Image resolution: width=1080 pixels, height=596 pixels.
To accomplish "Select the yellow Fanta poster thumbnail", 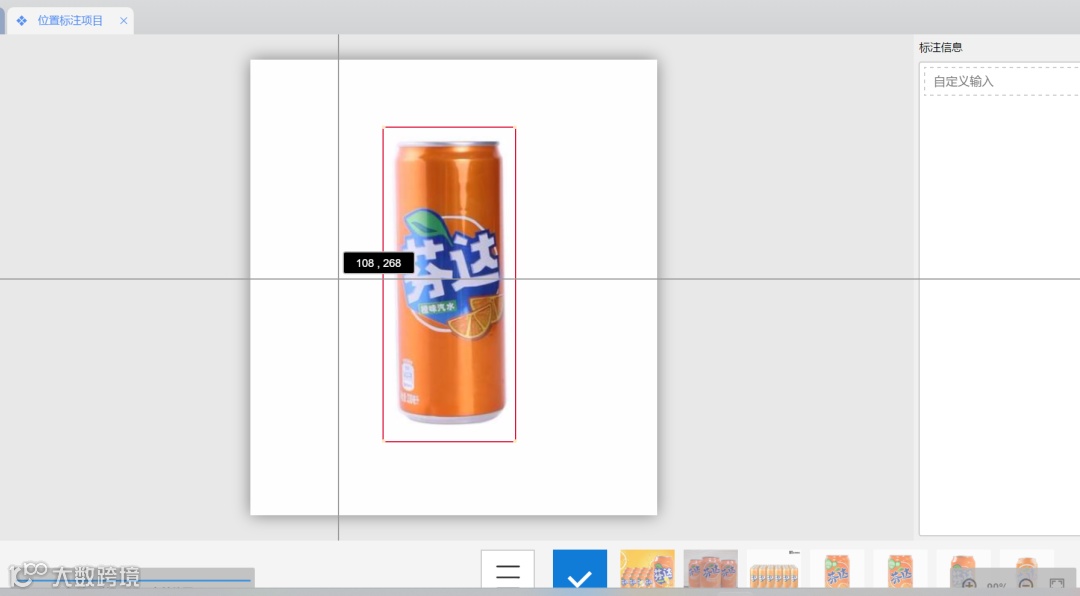I will (647, 569).
